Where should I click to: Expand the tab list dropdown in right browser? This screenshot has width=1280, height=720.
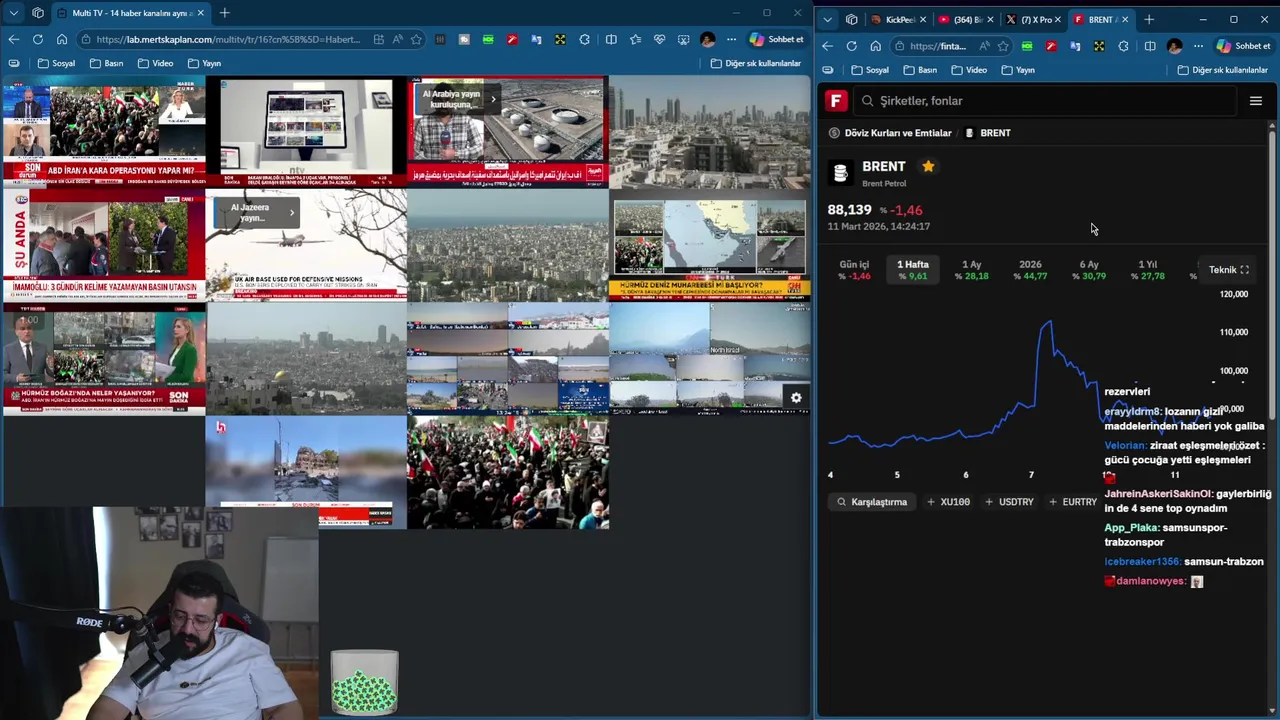coord(827,19)
